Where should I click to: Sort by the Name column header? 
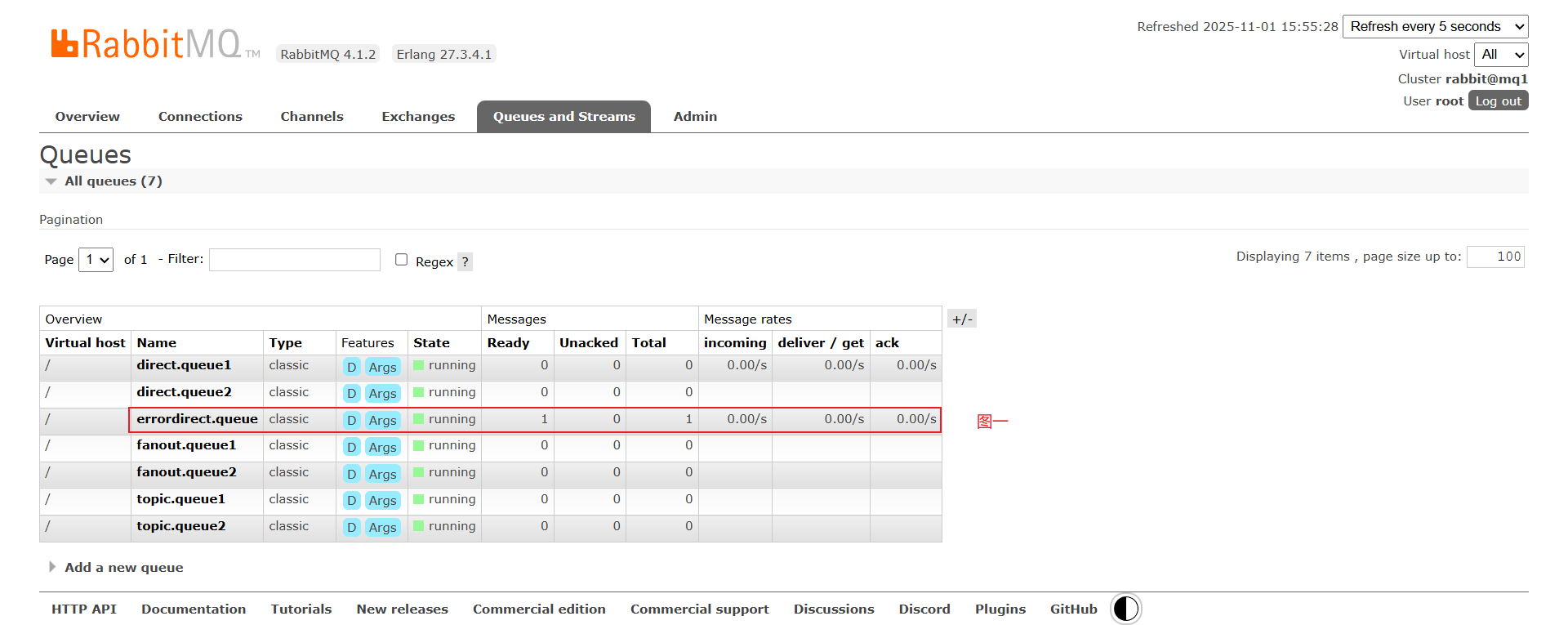coord(157,343)
